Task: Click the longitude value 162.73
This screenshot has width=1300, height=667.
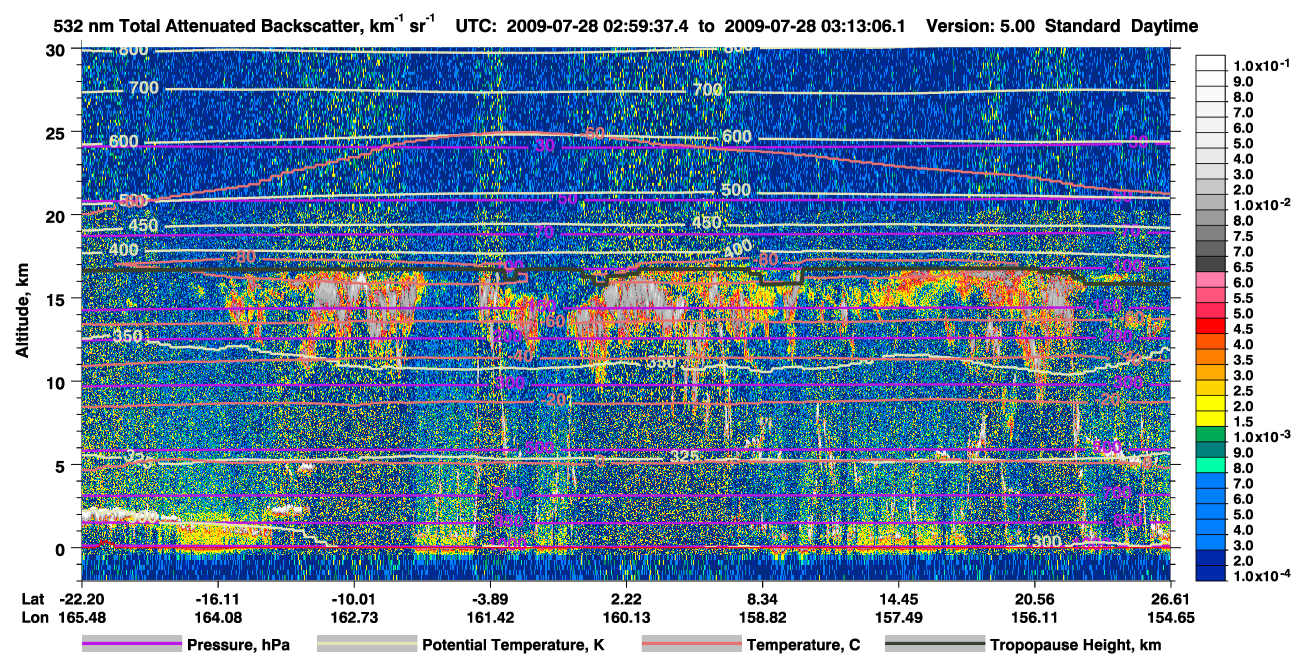Action: tap(353, 617)
